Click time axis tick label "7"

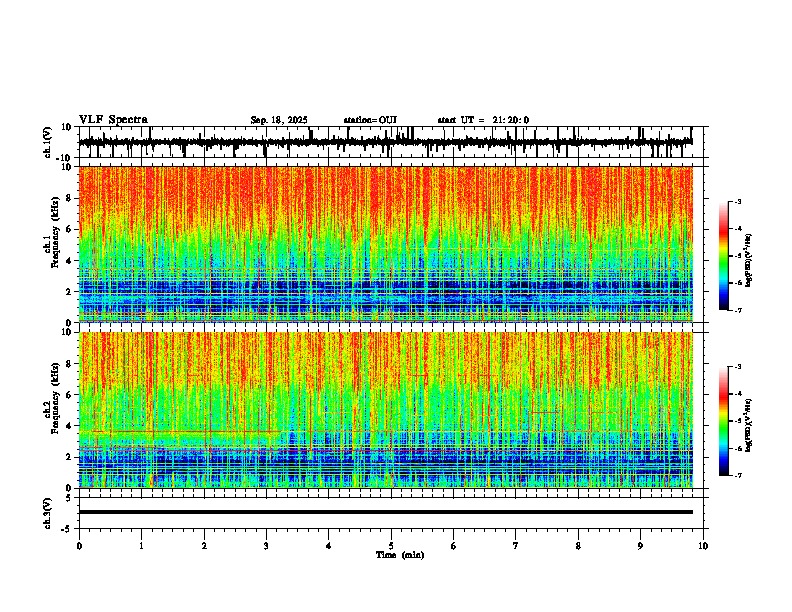click(x=516, y=546)
